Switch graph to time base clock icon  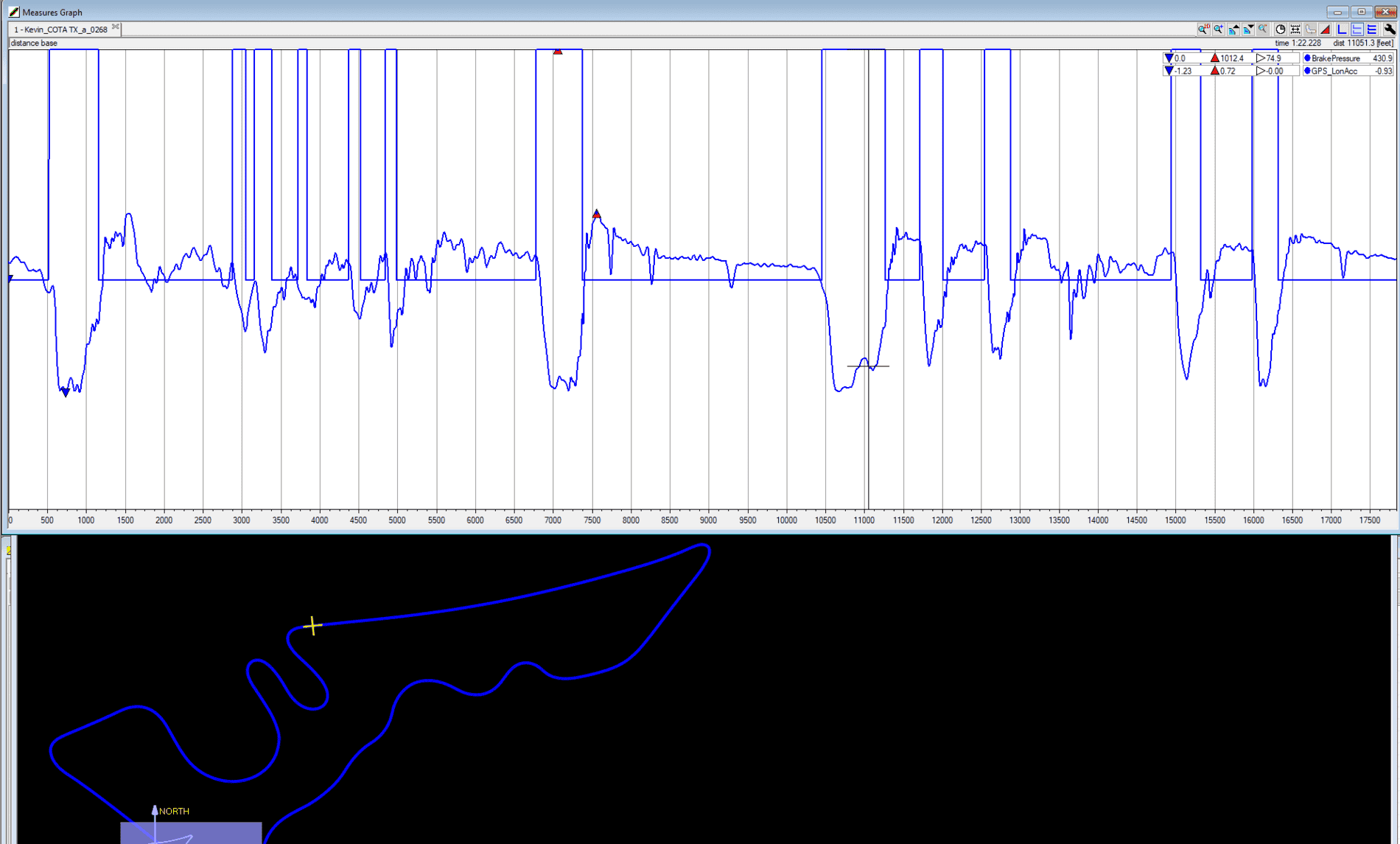[1281, 29]
